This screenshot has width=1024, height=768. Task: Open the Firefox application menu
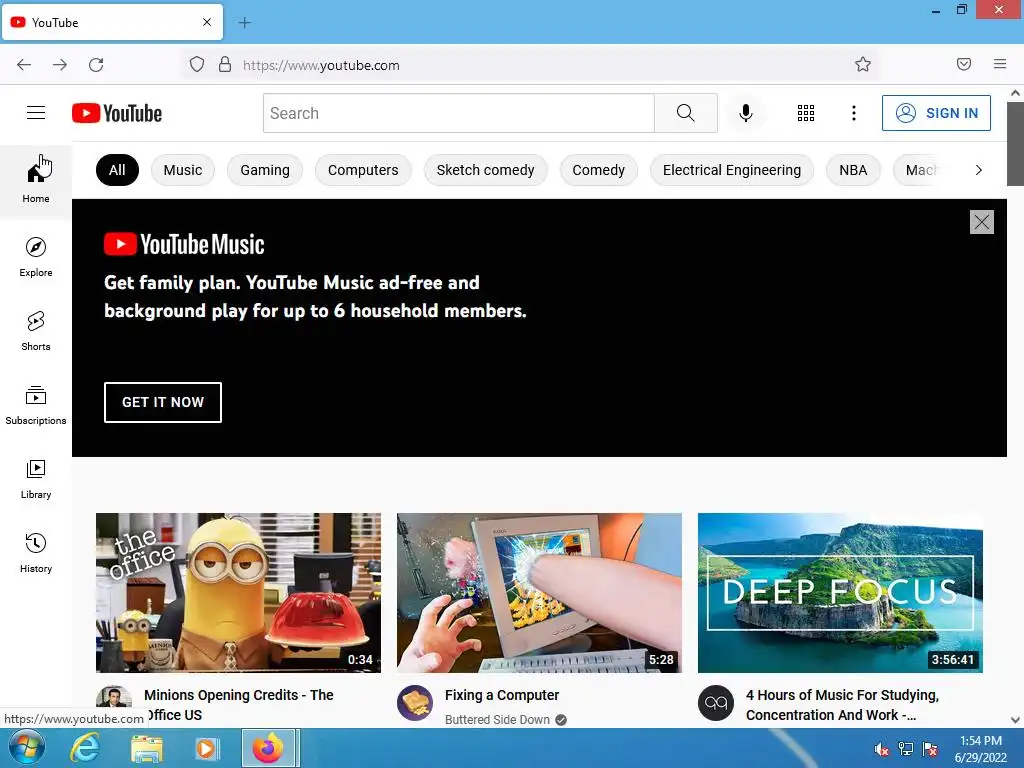1000,64
